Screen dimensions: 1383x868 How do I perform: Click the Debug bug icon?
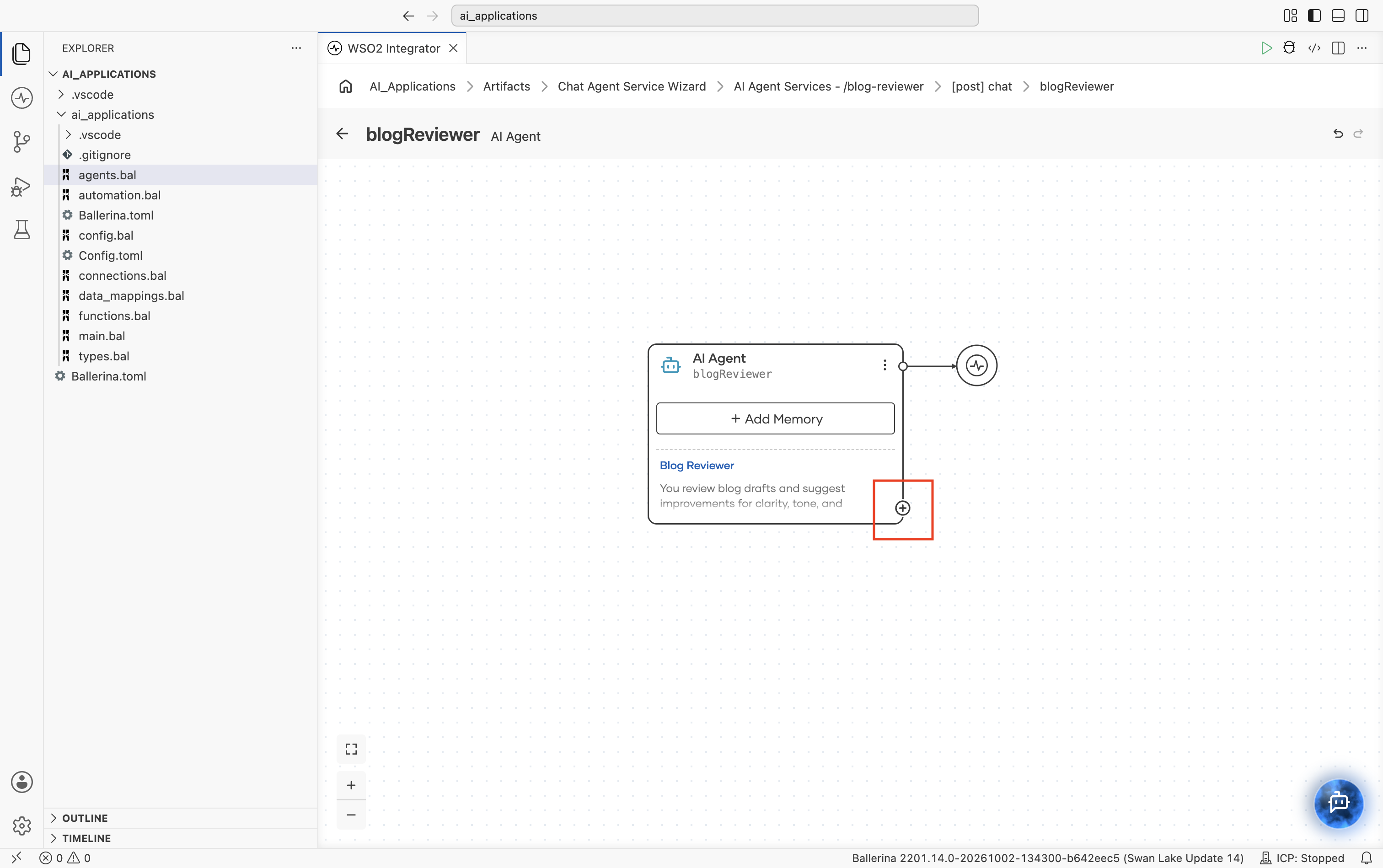[1289, 48]
